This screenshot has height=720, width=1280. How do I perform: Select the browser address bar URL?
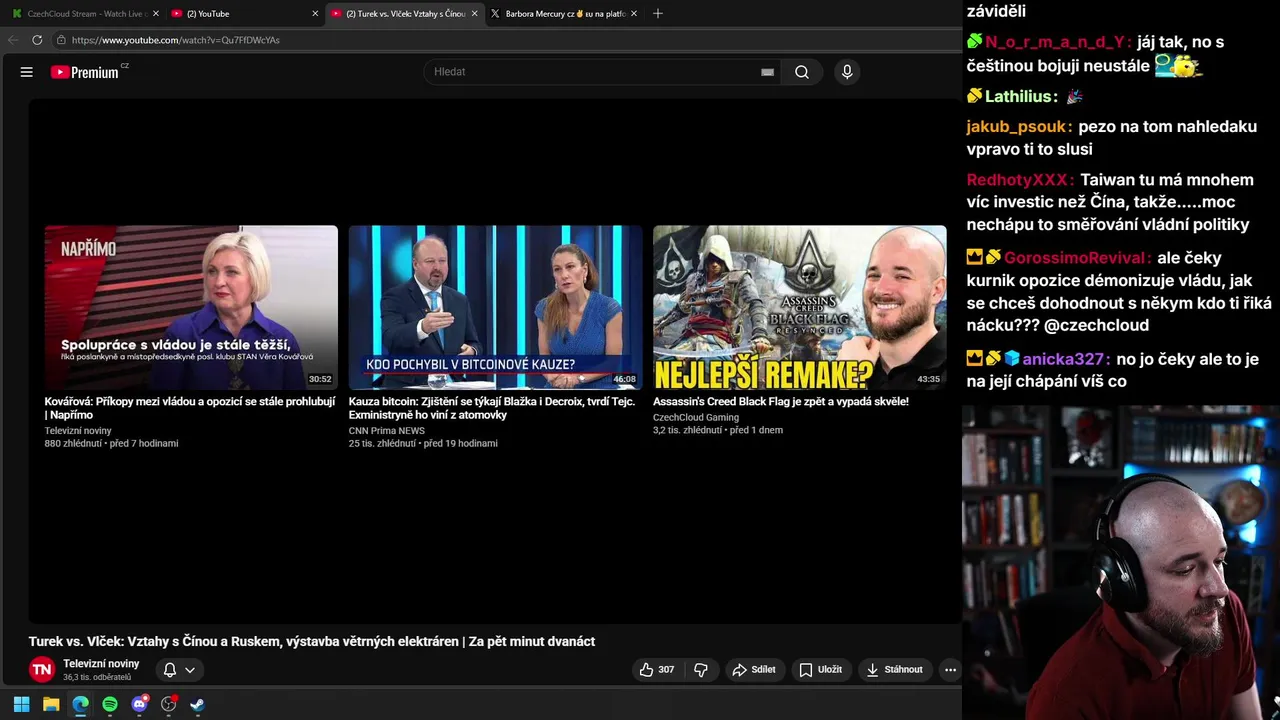(x=175, y=40)
